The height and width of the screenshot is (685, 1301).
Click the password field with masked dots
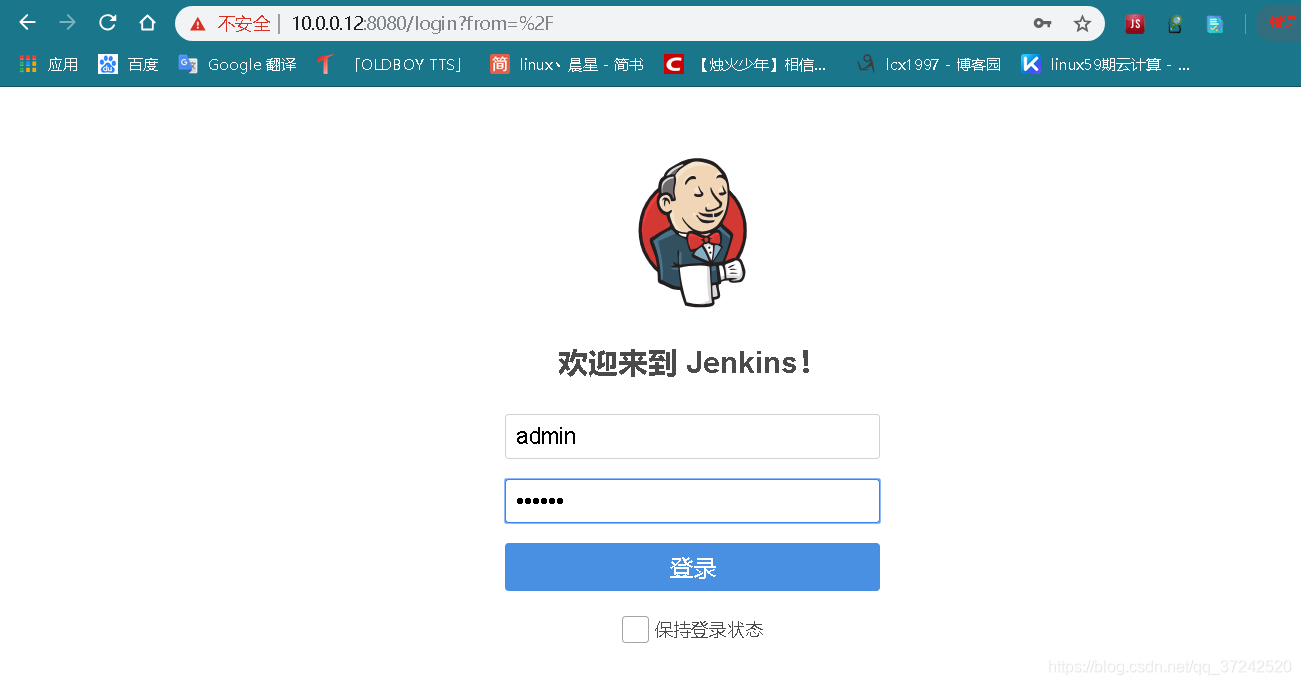[x=692, y=501]
